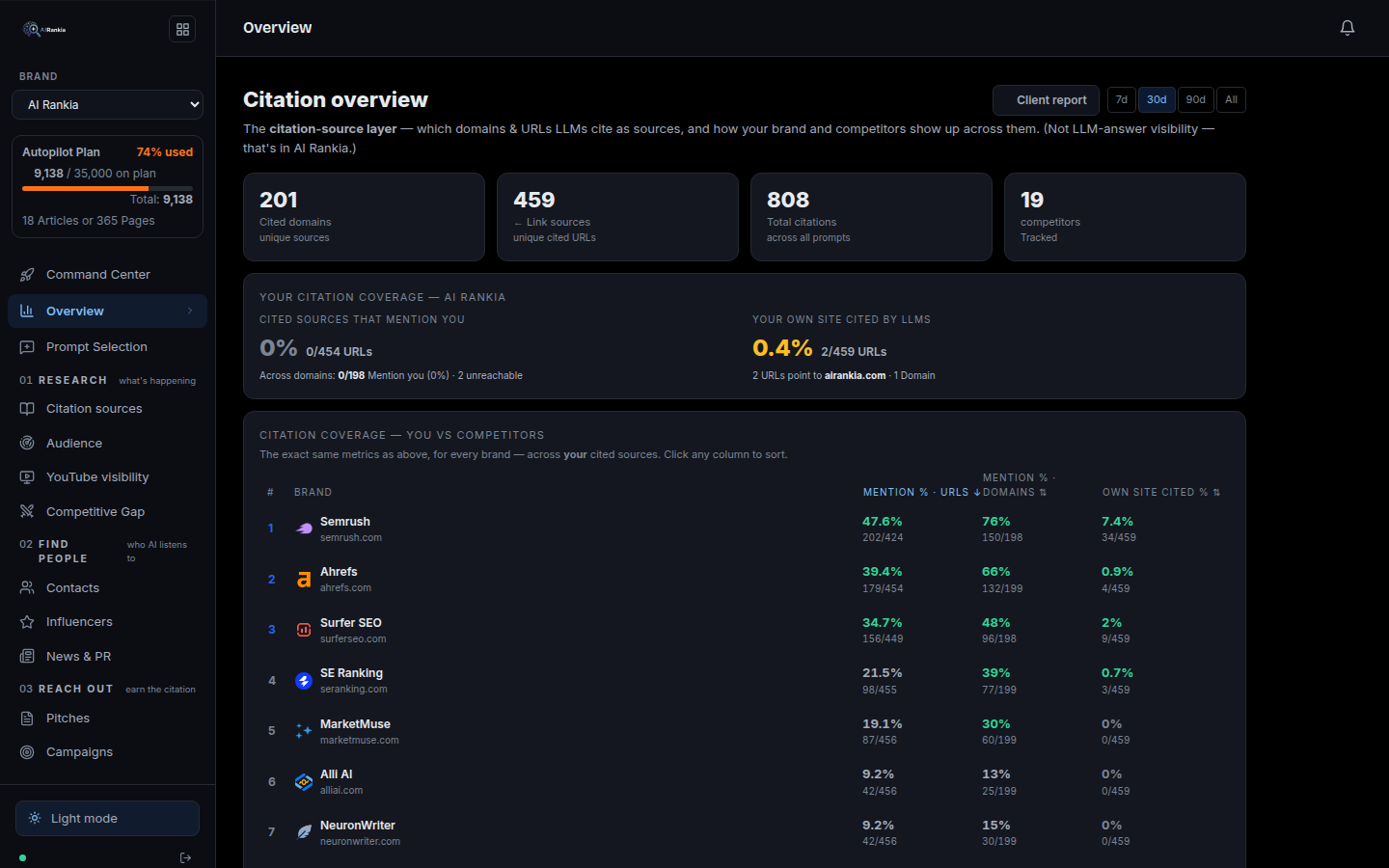Sort by Own Site Cited % column
Image resolution: width=1389 pixels, height=868 pixels.
click(1161, 492)
